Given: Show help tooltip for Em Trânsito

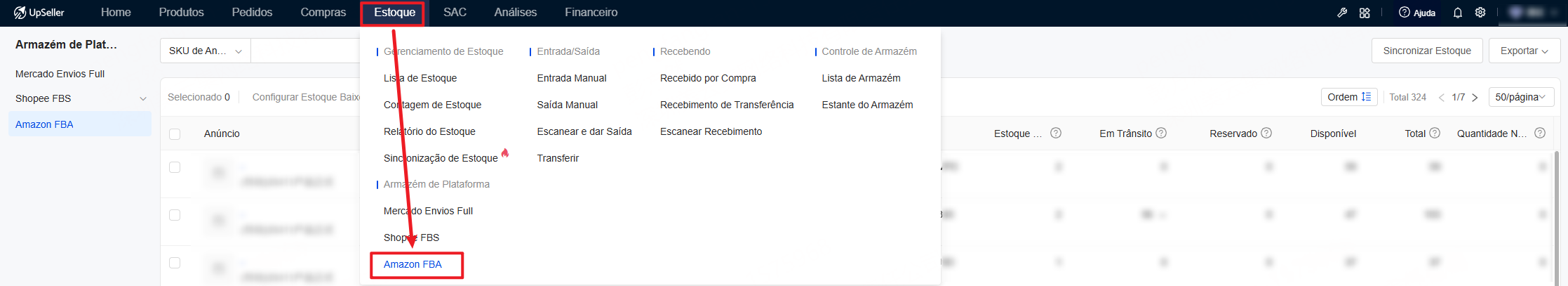Looking at the screenshot, I should pyautogui.click(x=1161, y=133).
